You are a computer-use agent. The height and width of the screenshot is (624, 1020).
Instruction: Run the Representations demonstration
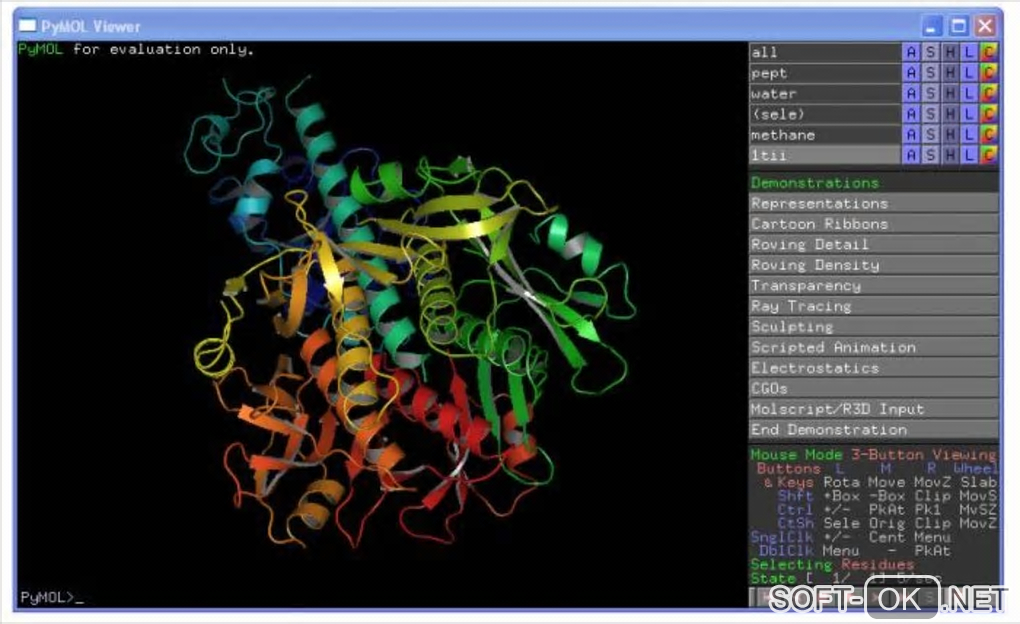click(874, 203)
